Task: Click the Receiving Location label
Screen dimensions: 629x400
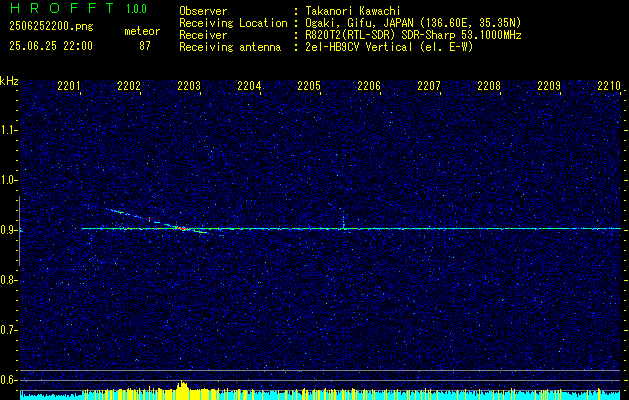Action: click(x=233, y=23)
